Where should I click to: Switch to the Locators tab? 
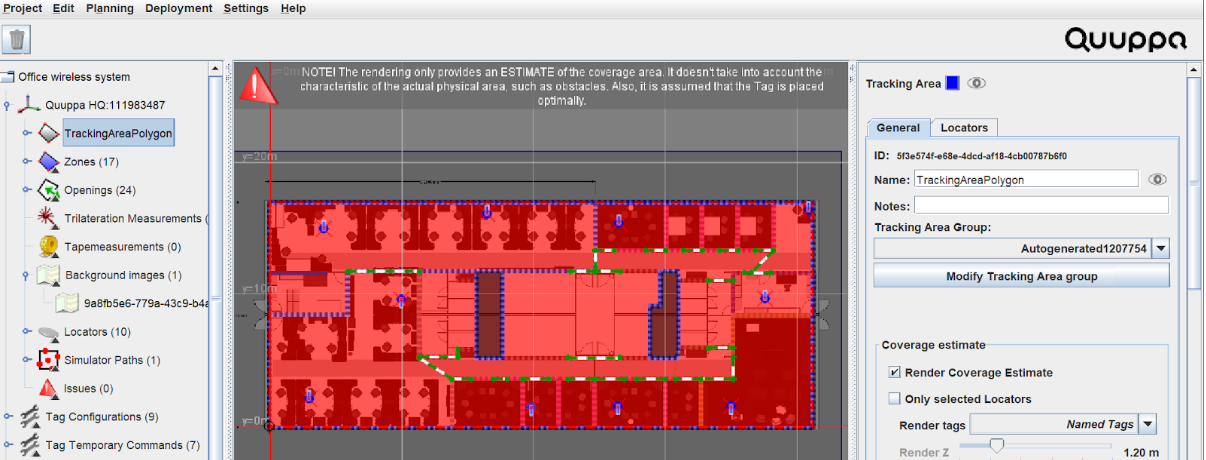964,127
